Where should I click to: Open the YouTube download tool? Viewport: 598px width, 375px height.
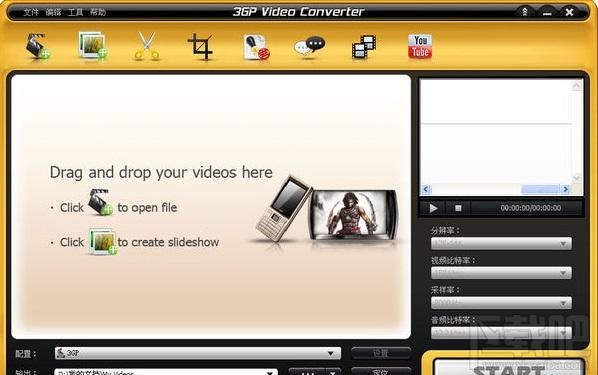(420, 47)
